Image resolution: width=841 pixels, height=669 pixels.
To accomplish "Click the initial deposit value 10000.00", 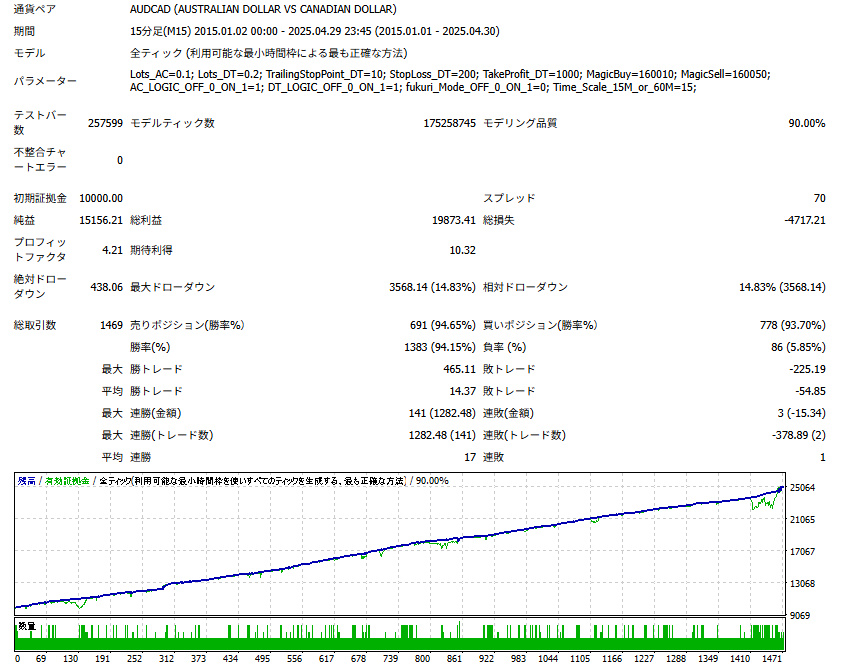I will (x=101, y=198).
